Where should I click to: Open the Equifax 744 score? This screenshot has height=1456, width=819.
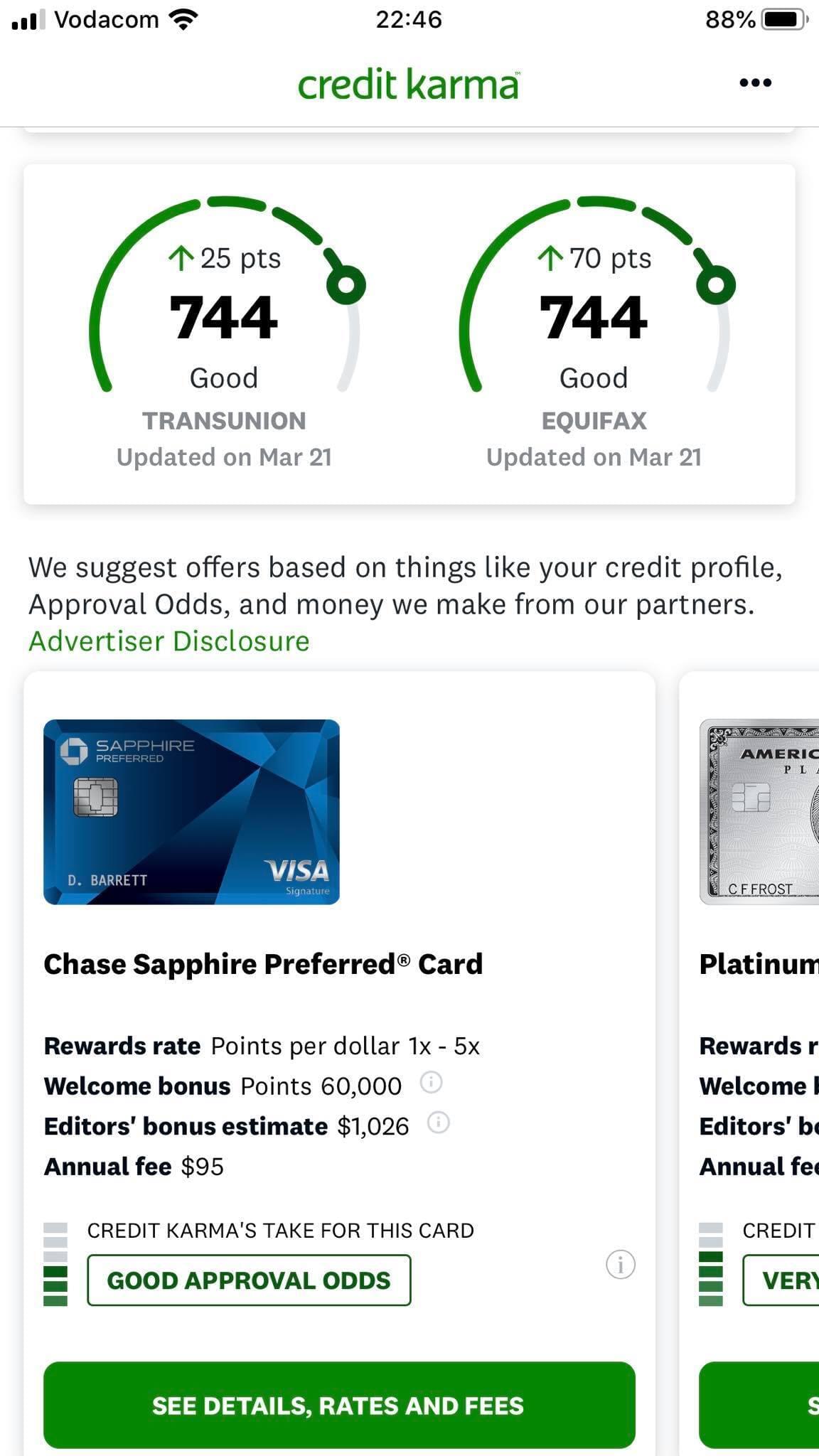point(594,318)
